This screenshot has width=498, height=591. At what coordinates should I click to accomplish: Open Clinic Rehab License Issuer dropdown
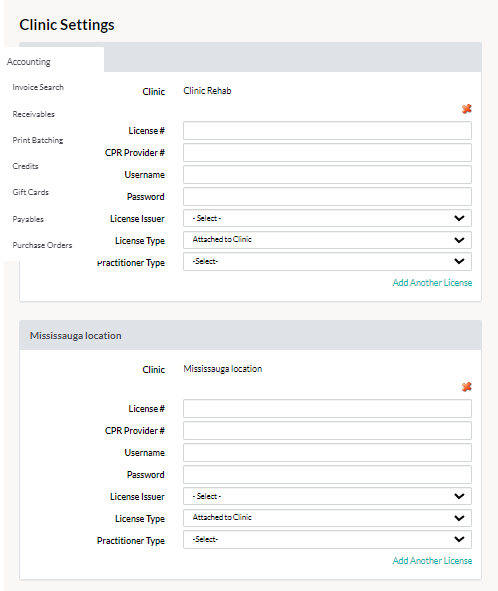327,218
